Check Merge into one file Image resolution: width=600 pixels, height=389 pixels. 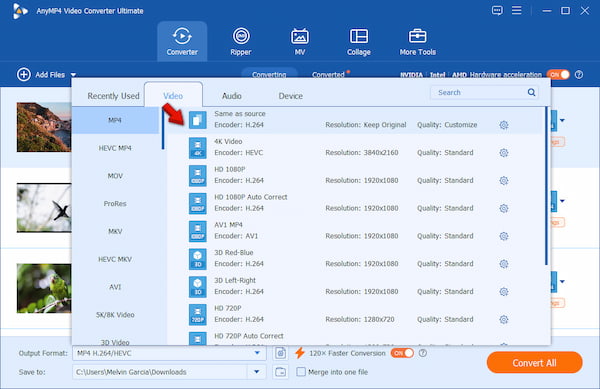[301, 372]
